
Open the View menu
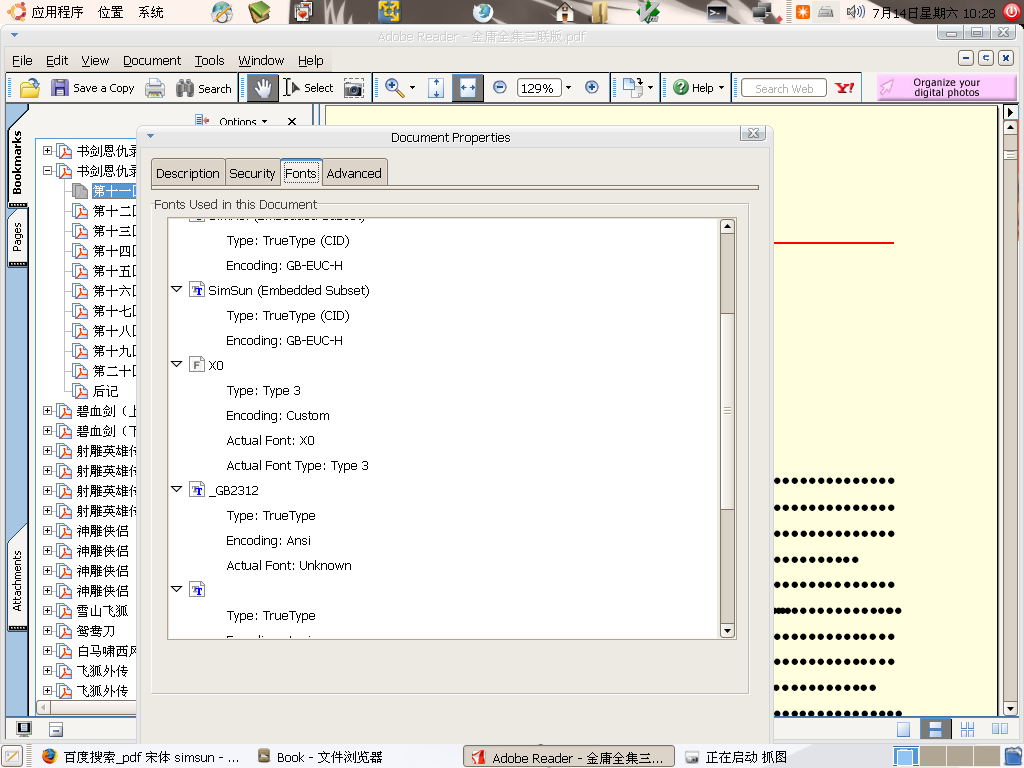[x=95, y=61]
